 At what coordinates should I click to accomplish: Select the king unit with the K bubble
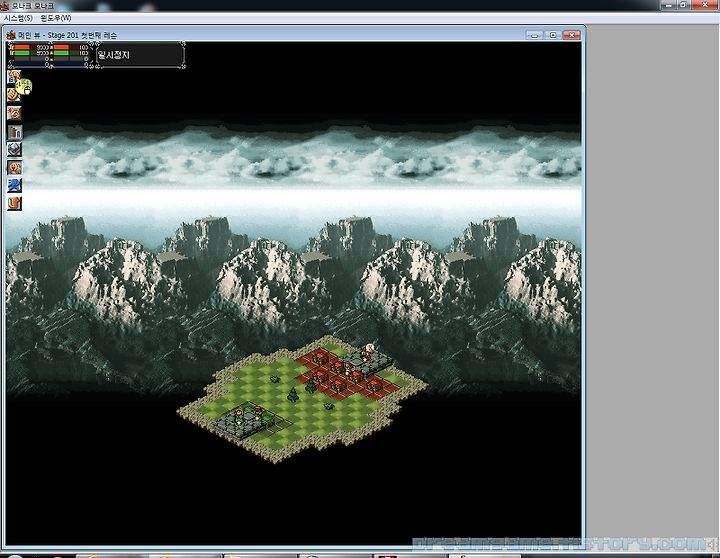pyautogui.click(x=367, y=352)
